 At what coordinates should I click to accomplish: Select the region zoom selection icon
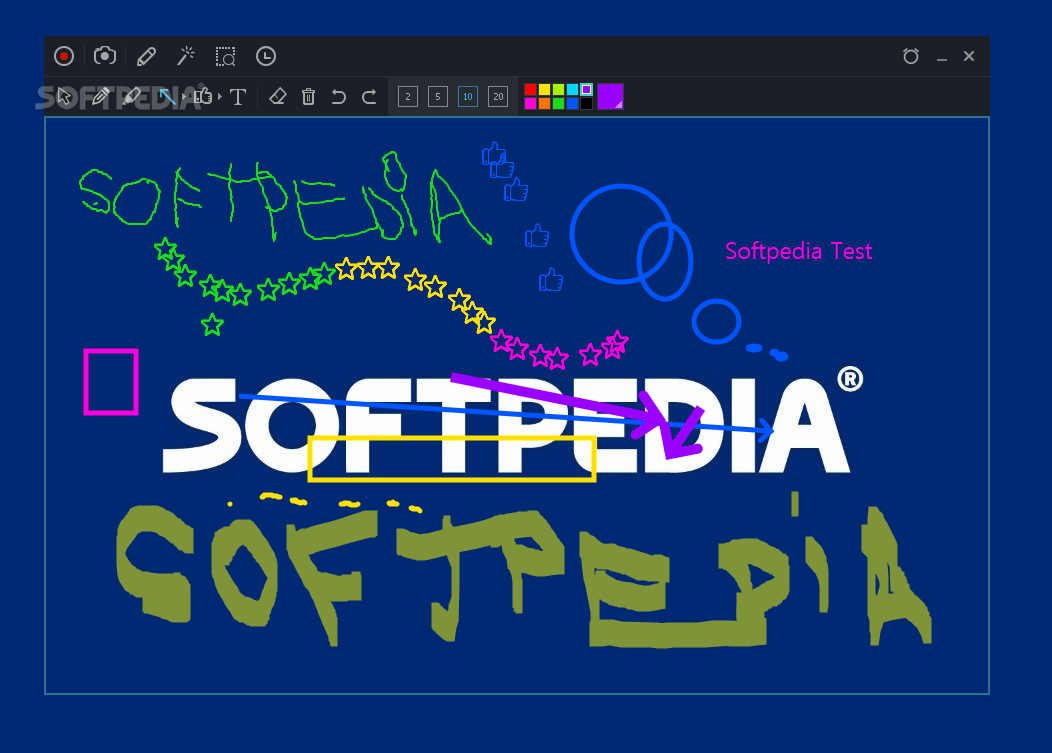tap(225, 56)
